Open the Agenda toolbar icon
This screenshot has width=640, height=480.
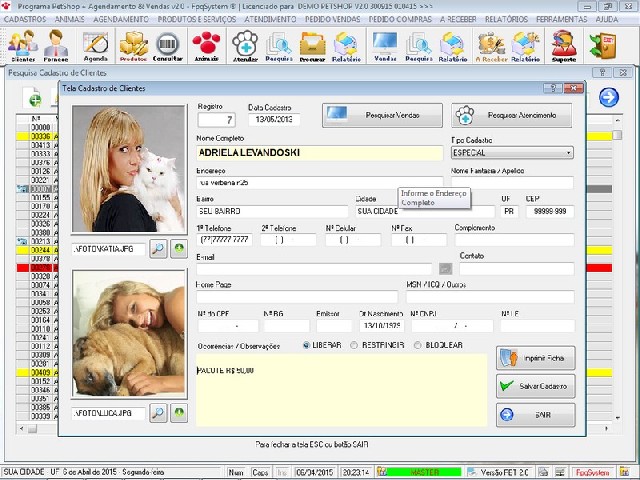(x=96, y=46)
